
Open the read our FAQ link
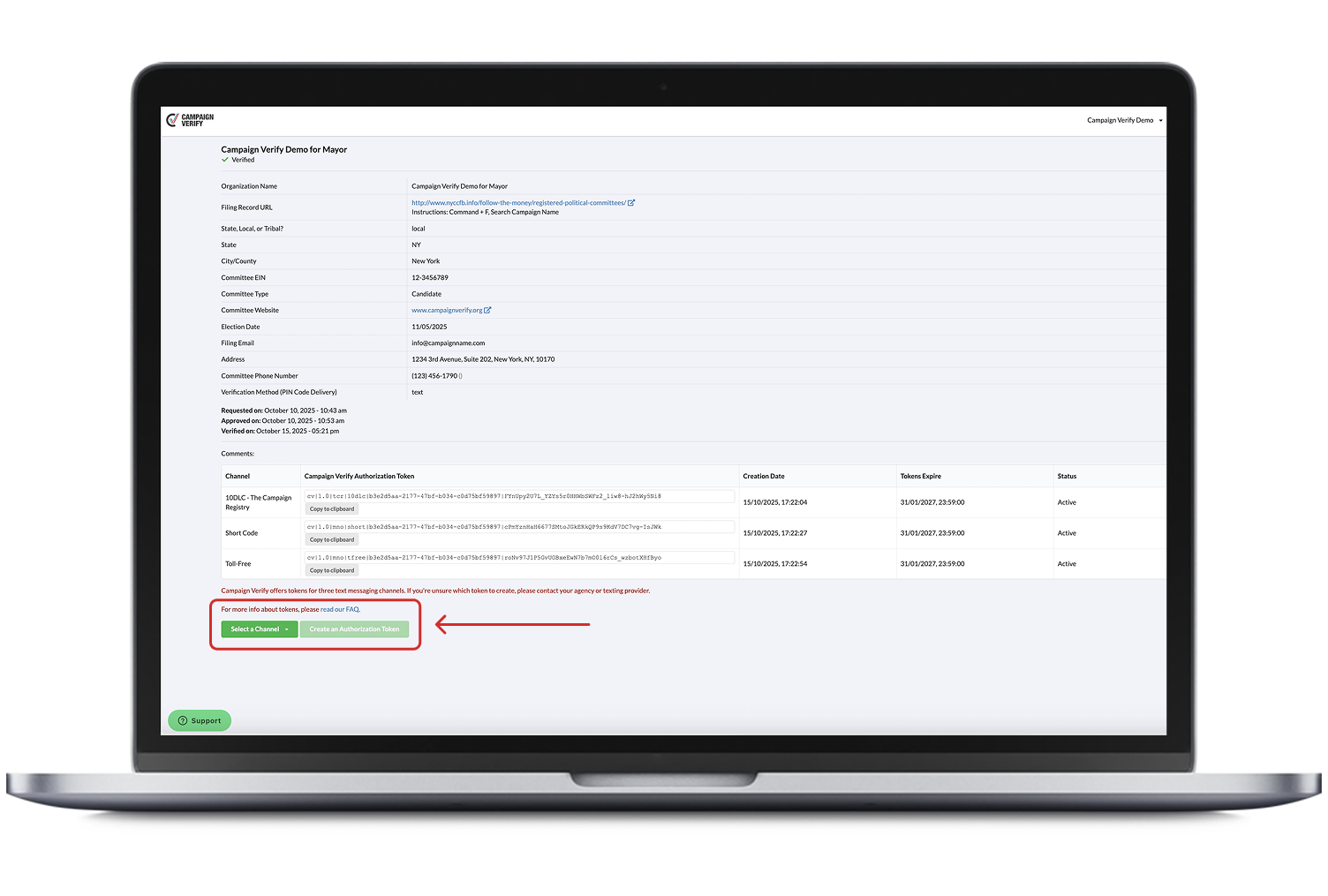pos(340,609)
